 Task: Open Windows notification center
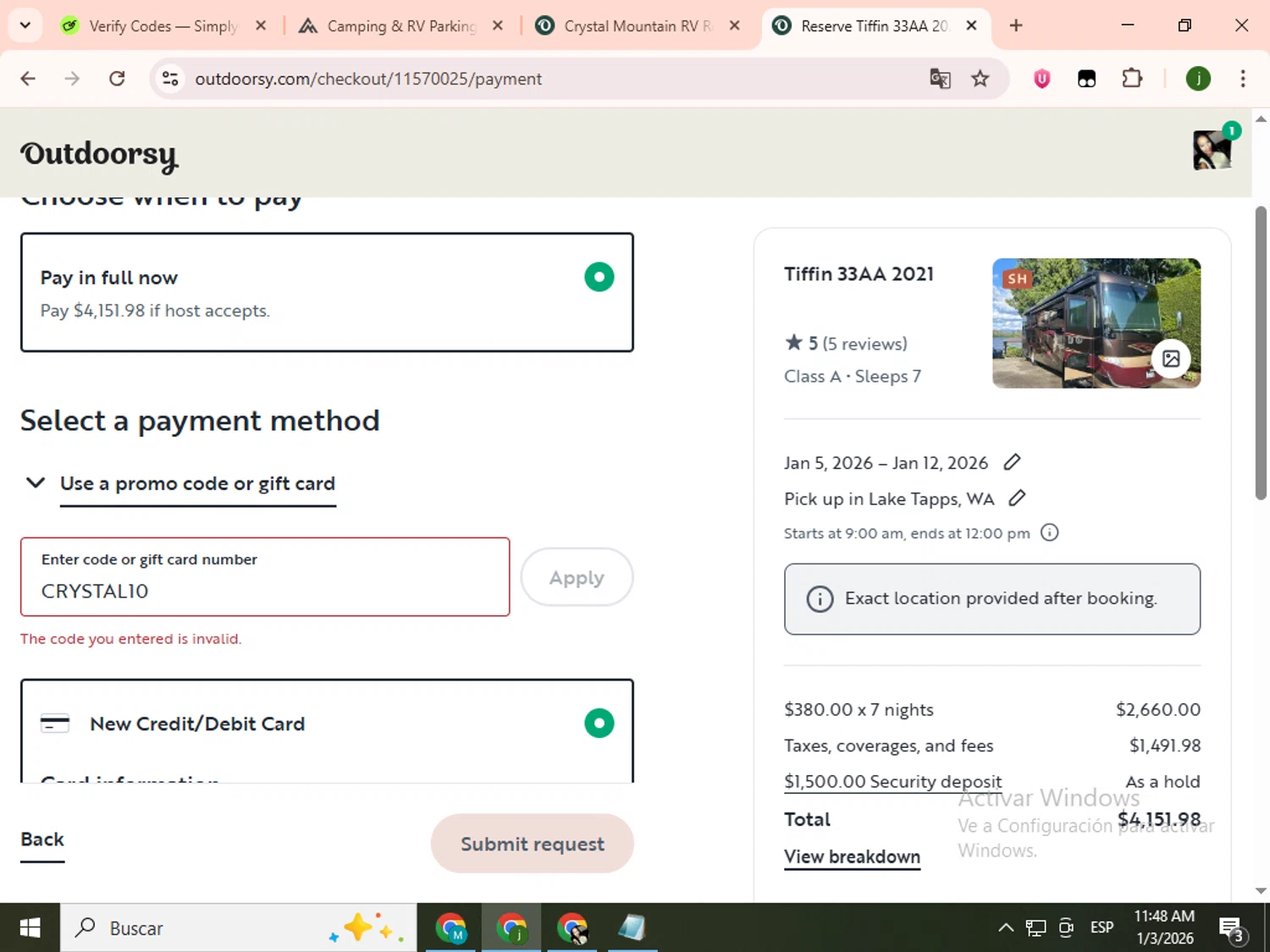1231,928
